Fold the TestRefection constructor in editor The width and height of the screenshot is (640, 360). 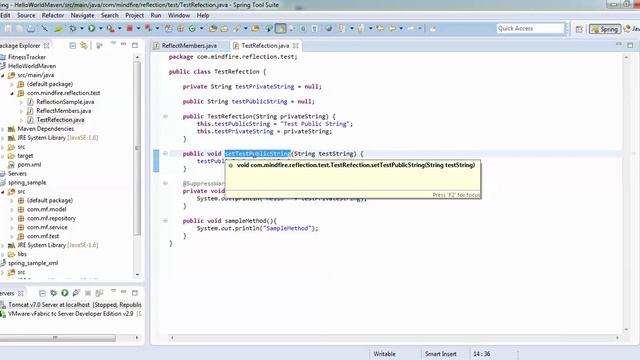click(165, 116)
